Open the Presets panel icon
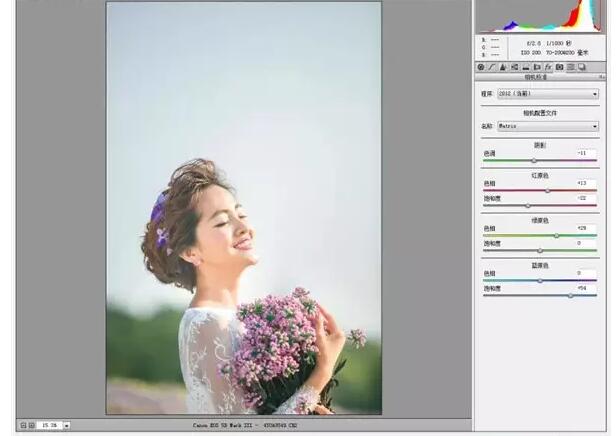Viewport: 616px width, 436px height. pos(570,67)
